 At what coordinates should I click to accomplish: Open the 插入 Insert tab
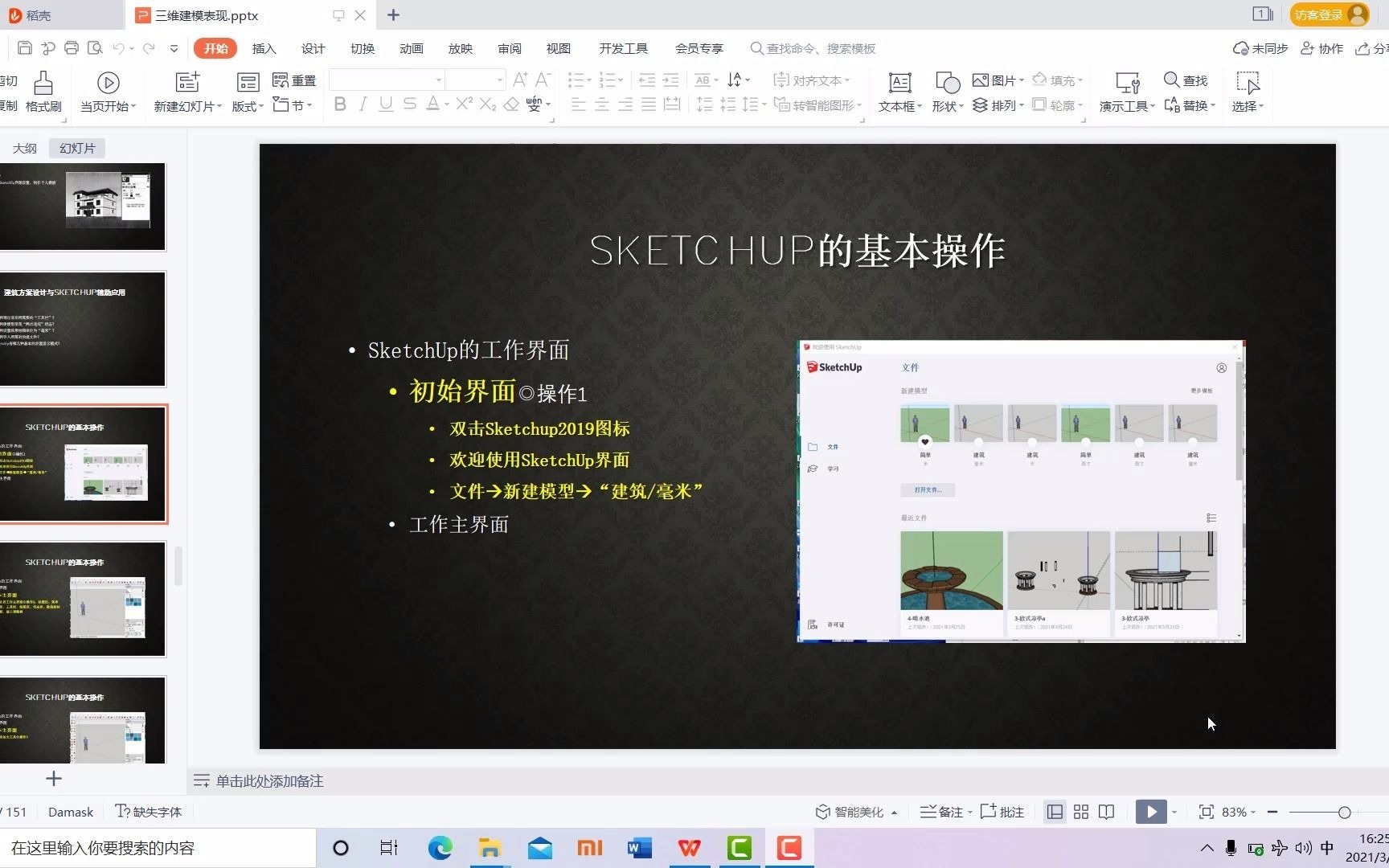[x=264, y=48]
